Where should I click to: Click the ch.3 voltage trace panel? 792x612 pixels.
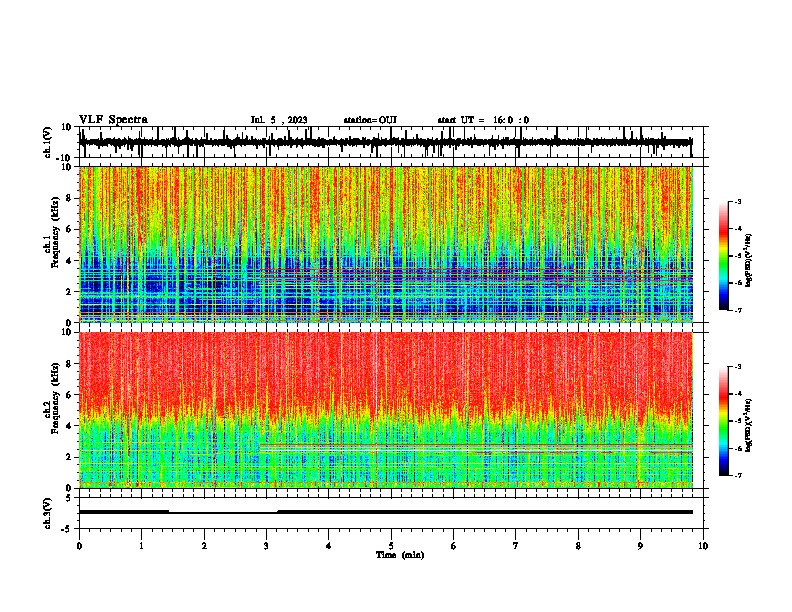pos(391,513)
